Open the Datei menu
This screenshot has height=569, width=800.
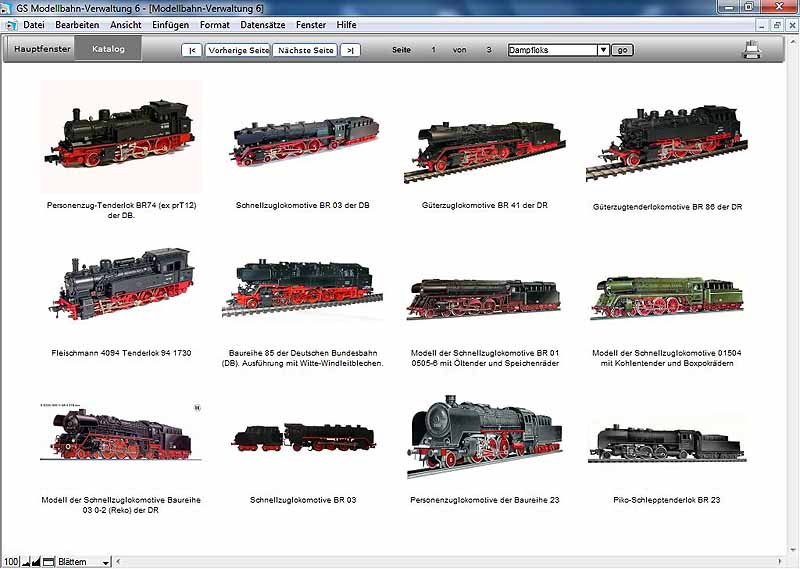[x=34, y=24]
